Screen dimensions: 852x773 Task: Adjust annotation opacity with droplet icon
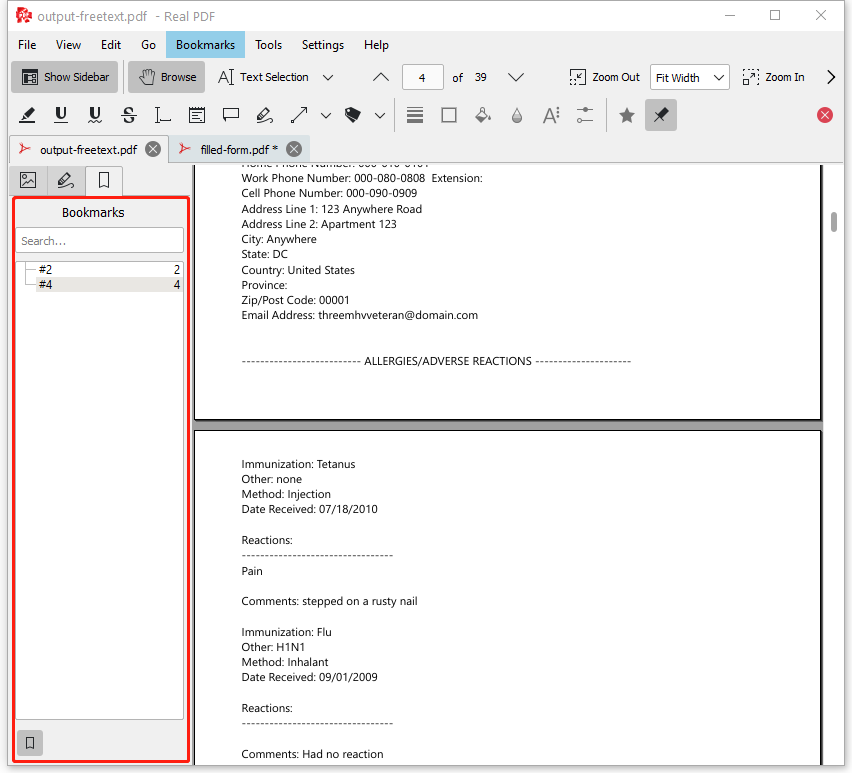(517, 115)
